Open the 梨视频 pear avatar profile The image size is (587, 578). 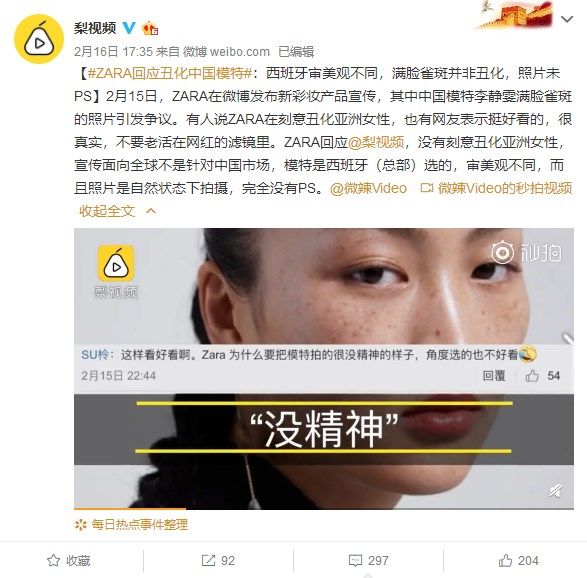[39, 39]
